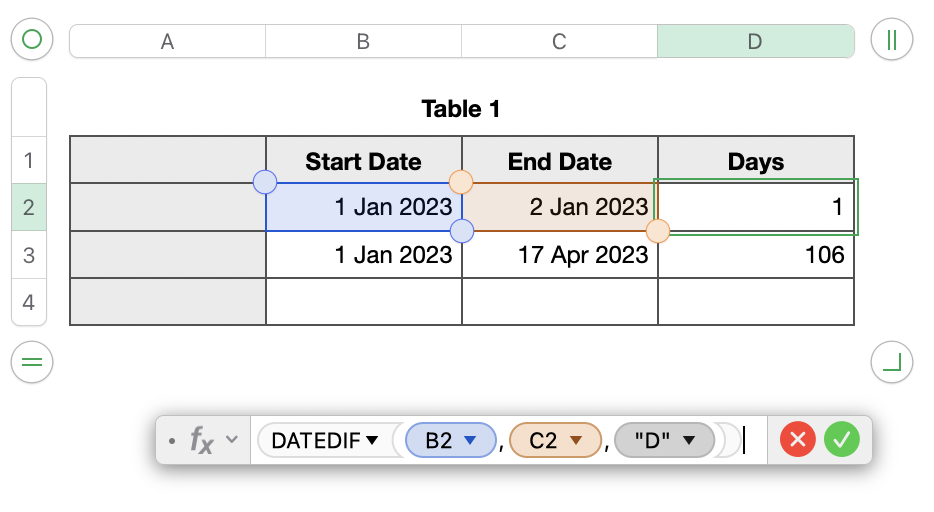Click the fx function icon
Screen dimensions: 934x512
click(x=202, y=440)
